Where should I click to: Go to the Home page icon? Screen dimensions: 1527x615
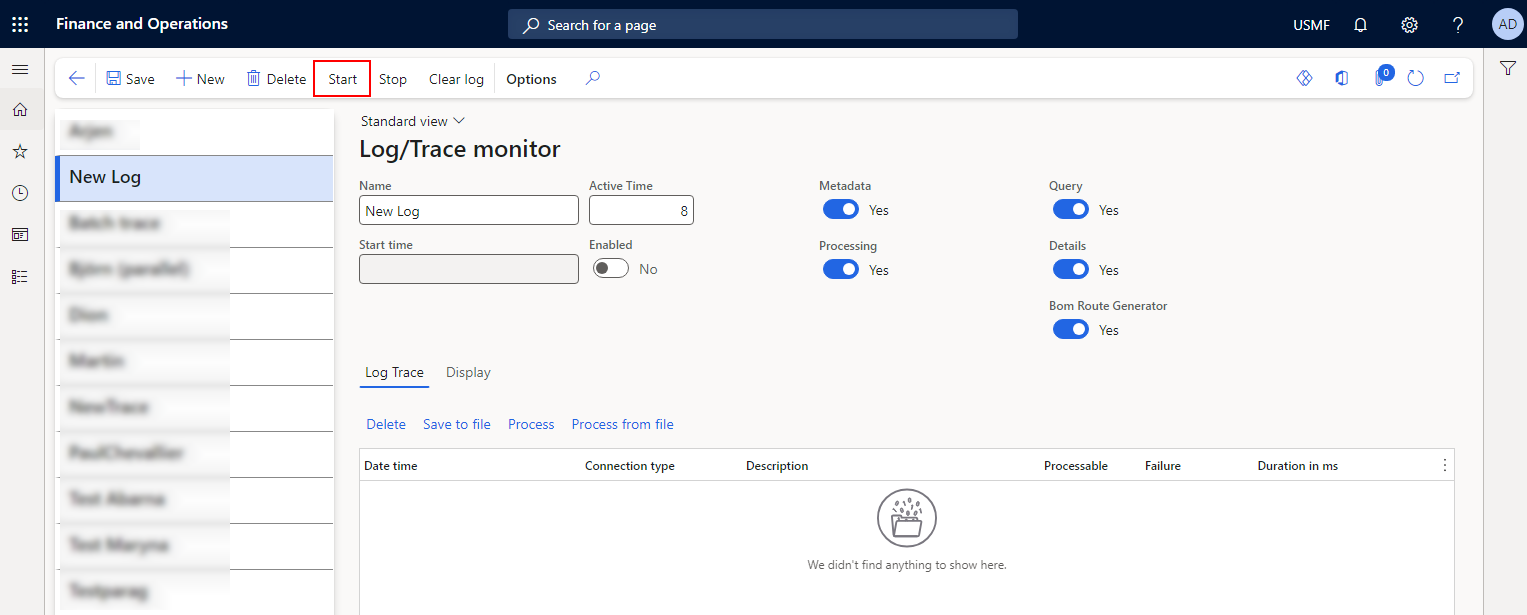click(20, 110)
